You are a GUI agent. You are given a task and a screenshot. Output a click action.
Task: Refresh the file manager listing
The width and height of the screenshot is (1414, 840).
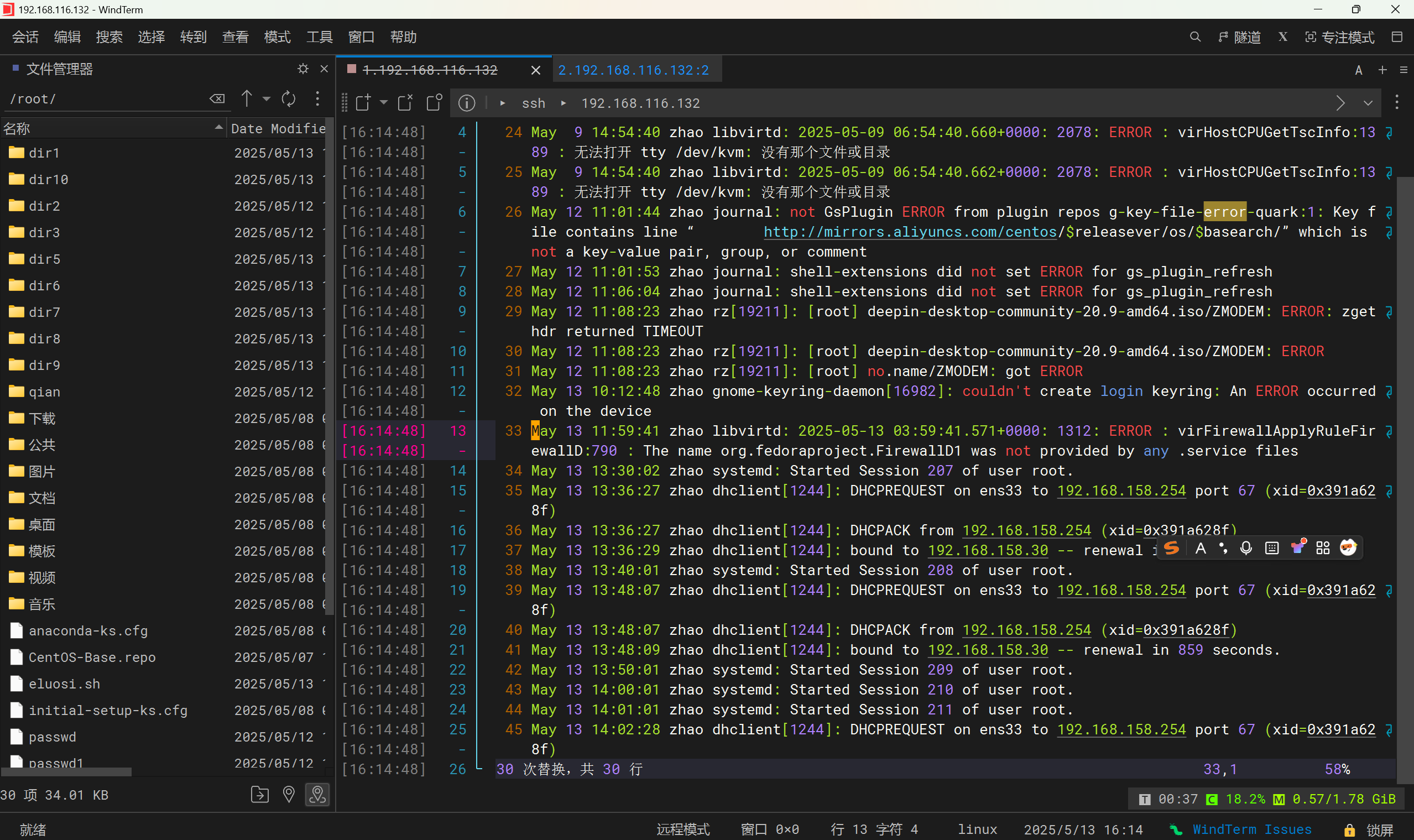(289, 99)
